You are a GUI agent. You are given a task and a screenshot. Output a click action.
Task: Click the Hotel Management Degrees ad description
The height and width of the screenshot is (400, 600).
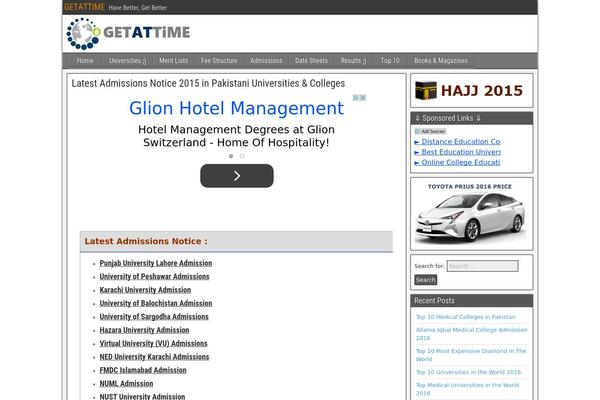coord(236,136)
